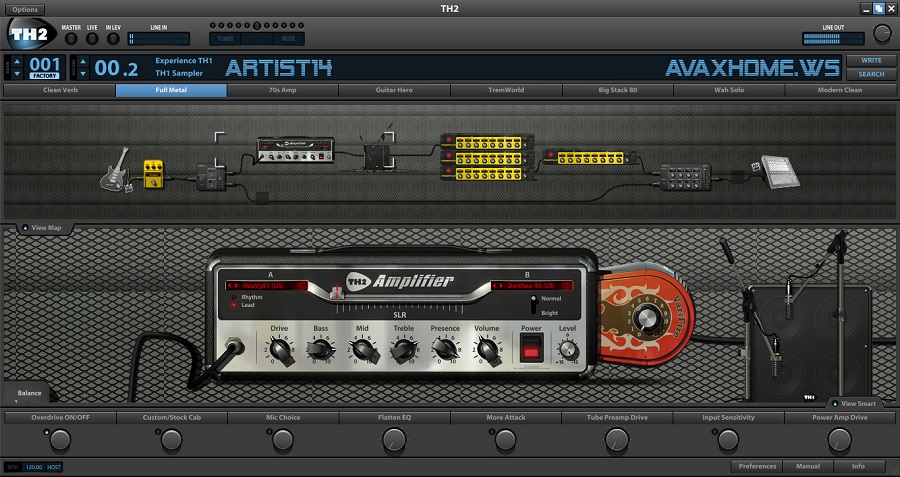
Task: Adjust the amplifier Treble knob
Action: [404, 350]
